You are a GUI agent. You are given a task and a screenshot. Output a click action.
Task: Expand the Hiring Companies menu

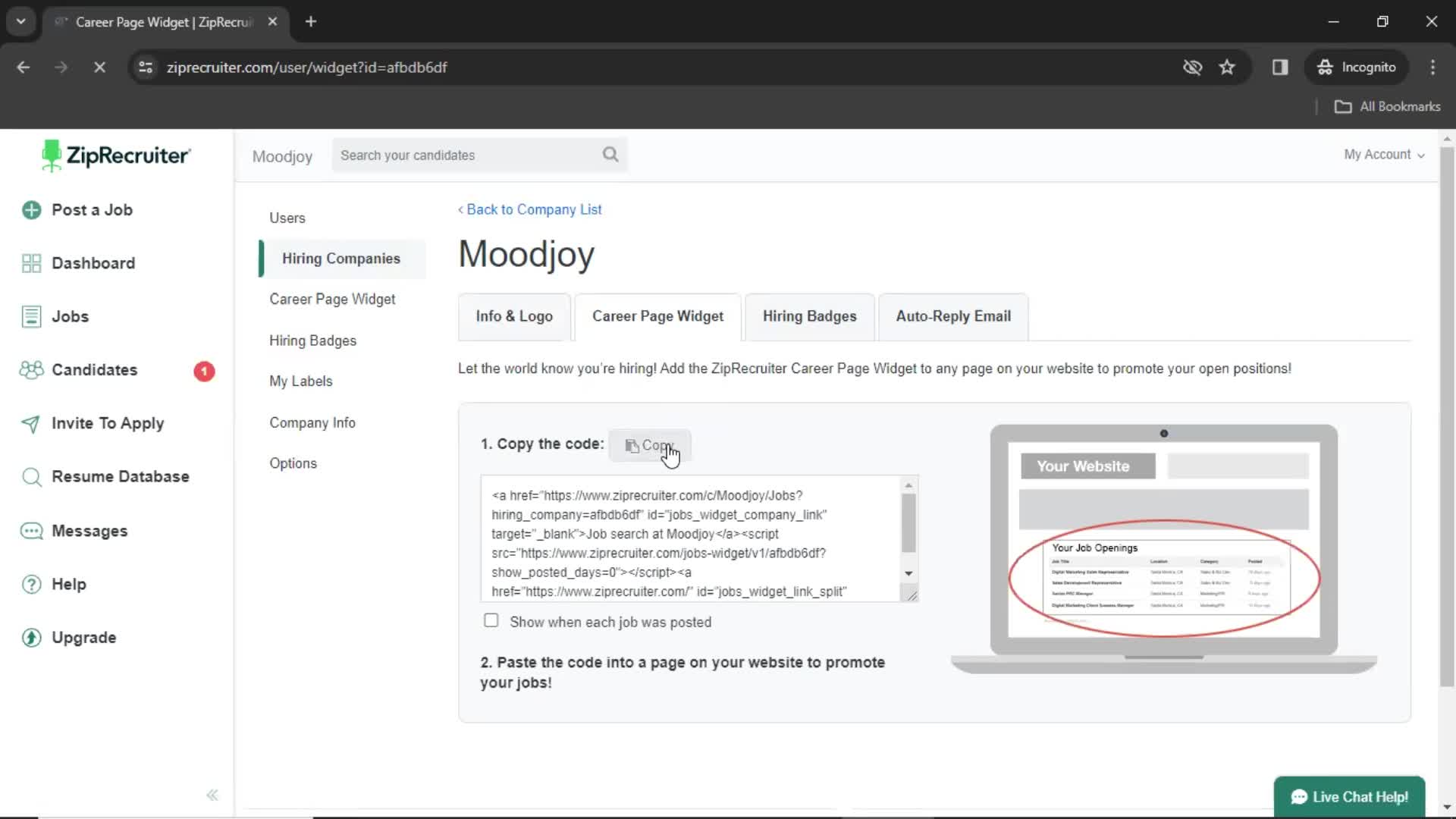point(341,258)
